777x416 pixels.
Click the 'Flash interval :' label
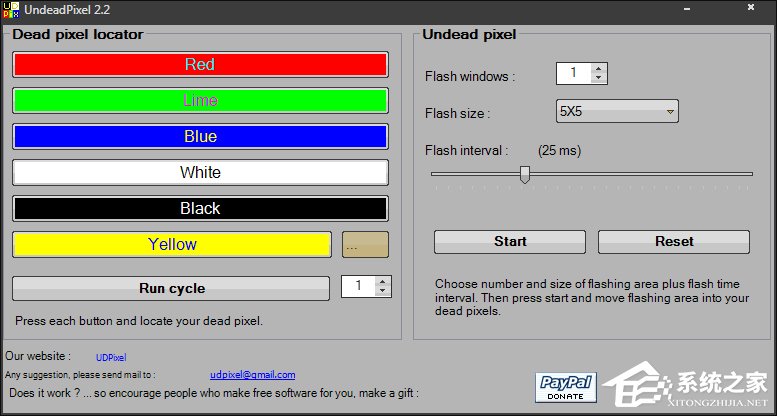pos(466,150)
